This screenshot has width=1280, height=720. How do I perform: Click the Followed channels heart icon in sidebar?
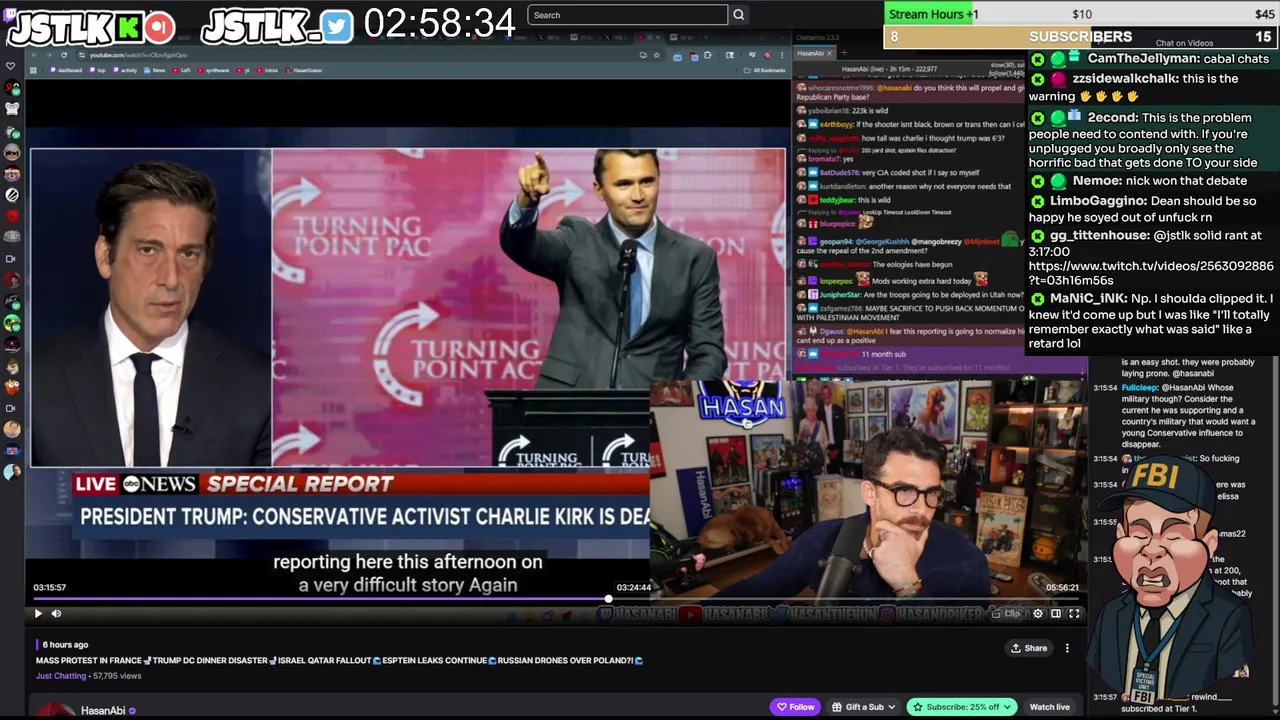click(x=11, y=66)
